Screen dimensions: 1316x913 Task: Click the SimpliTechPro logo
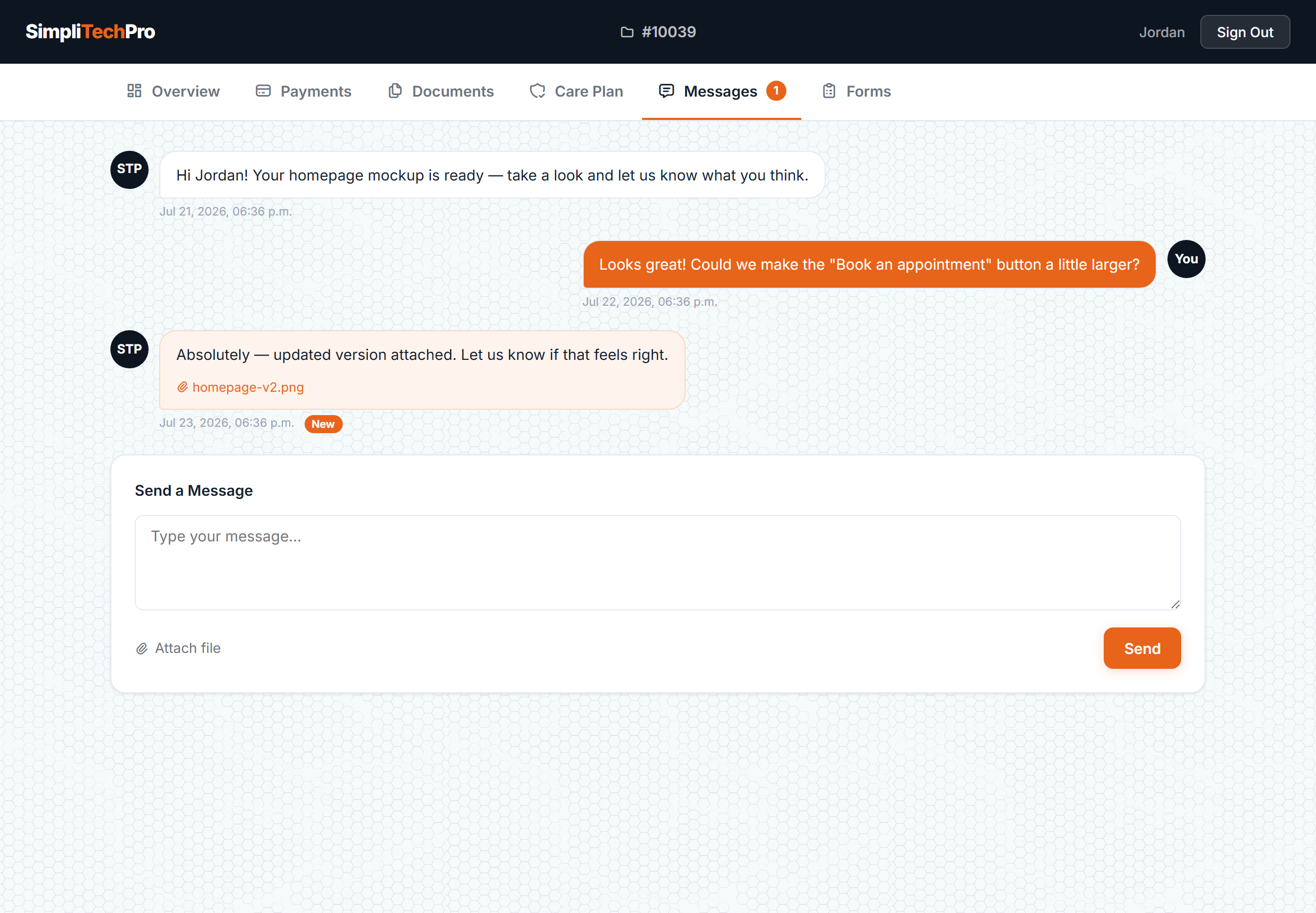90,31
